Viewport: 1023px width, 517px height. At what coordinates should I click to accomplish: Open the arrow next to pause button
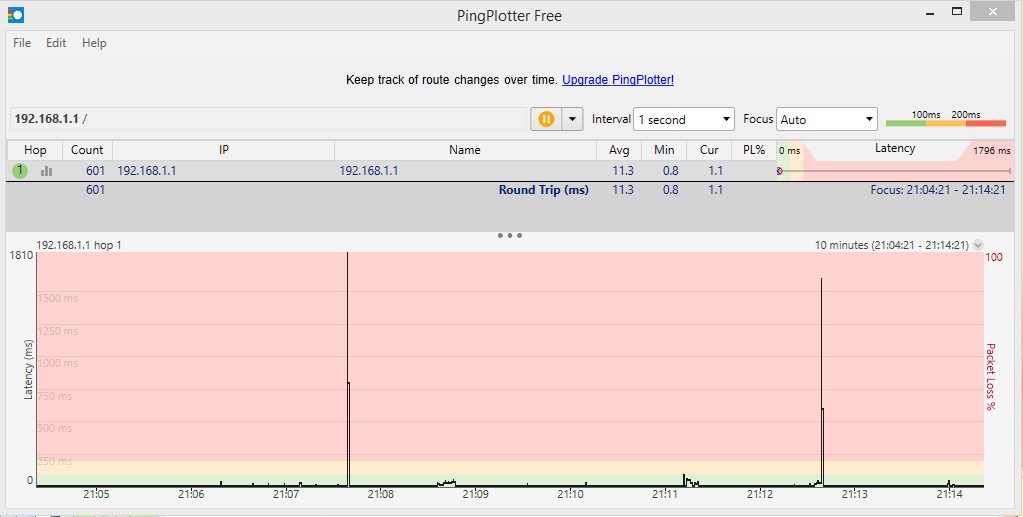pyautogui.click(x=572, y=119)
